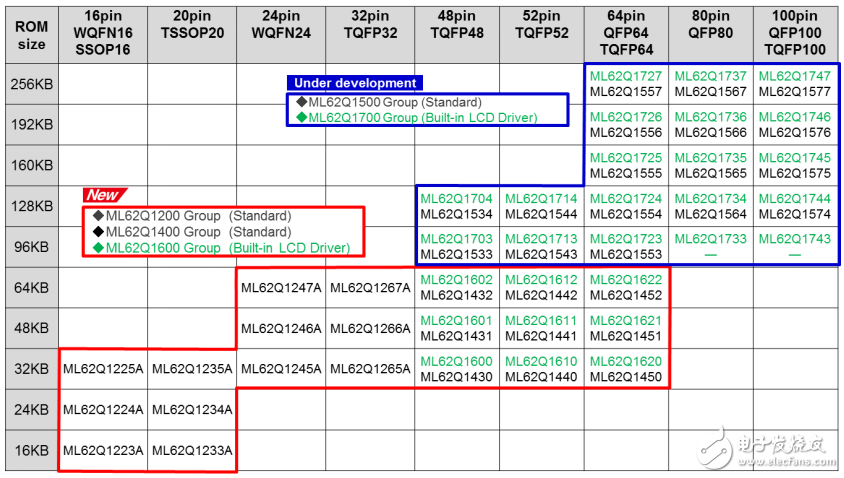Select ML62Q1557 in 64pin column
This screenshot has width=844, height=478.
[625, 92]
